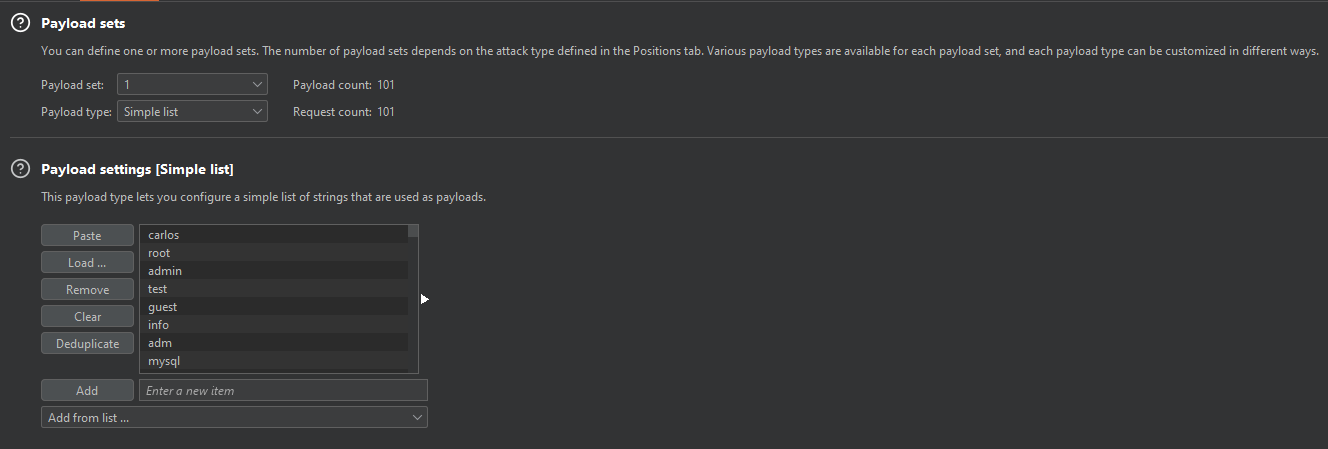This screenshot has width=1328, height=449.
Task: Clear the payload list
Action: pos(87,316)
